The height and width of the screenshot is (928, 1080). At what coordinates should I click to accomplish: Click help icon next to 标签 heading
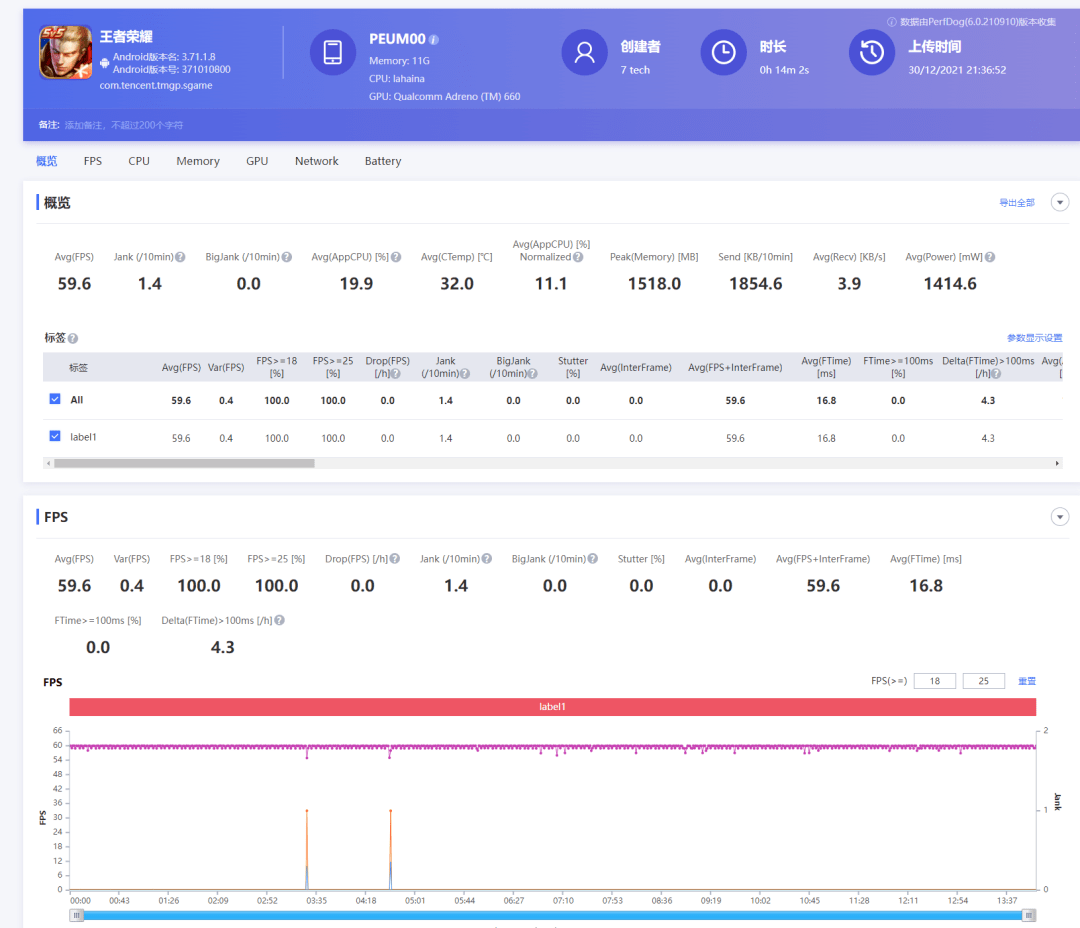pyautogui.click(x=73, y=339)
